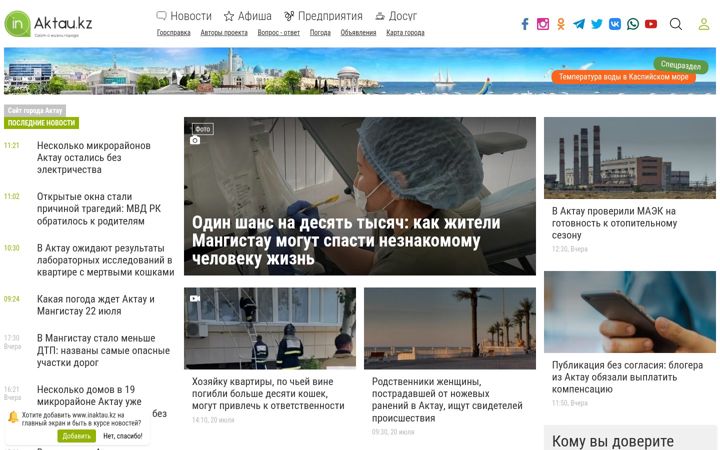Open the Афиша menu
The image size is (720, 450).
coord(248,16)
